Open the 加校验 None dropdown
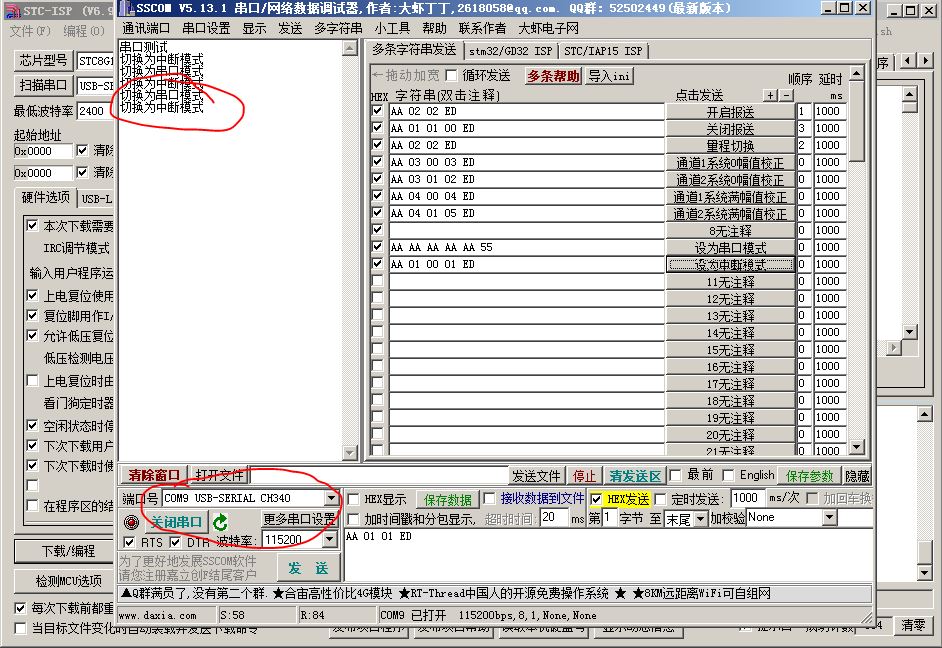Viewport: 942px width, 648px height. [x=830, y=517]
